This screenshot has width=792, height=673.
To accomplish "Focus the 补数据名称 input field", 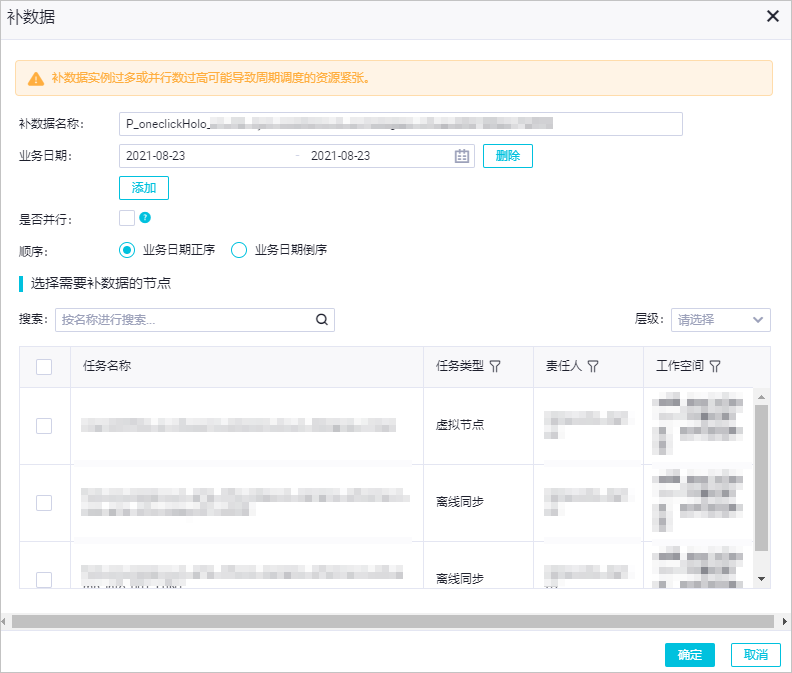I will [401, 124].
